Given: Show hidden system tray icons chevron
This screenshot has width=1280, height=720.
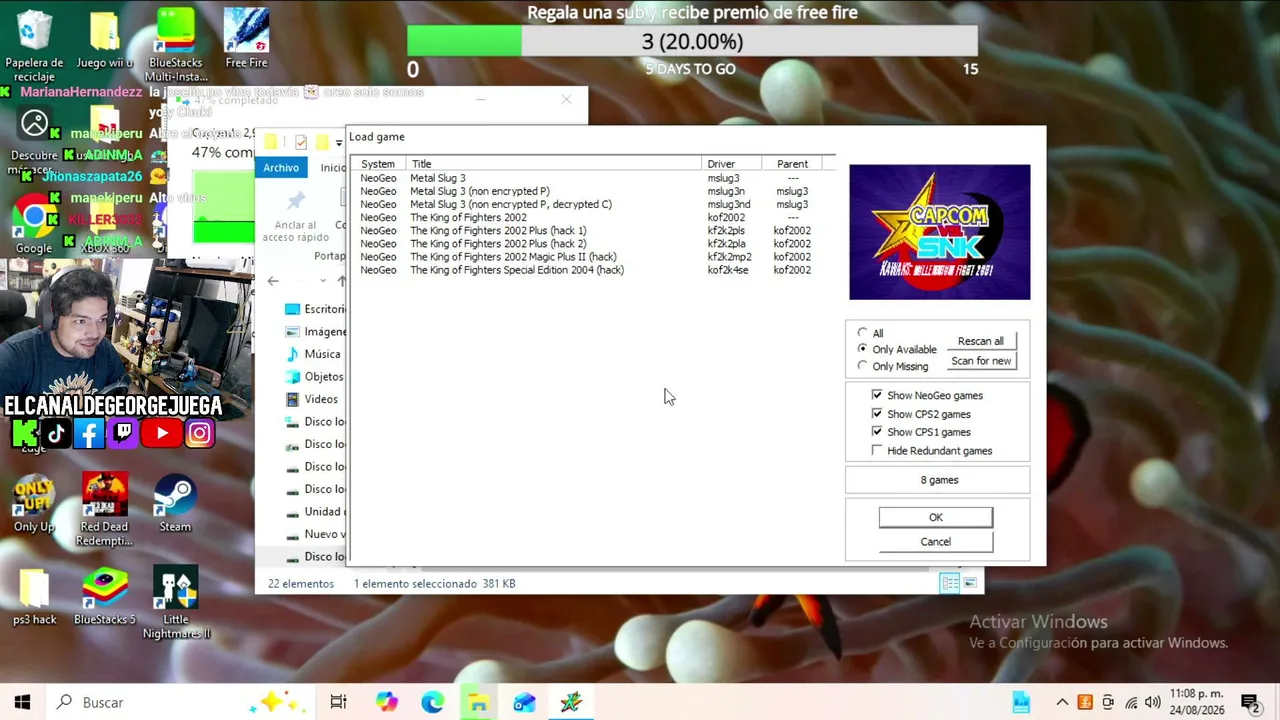Looking at the screenshot, I should 1062,702.
